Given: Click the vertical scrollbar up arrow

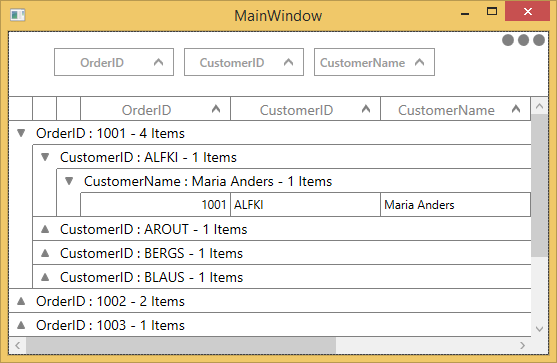Looking at the screenshot, I should (x=539, y=106).
